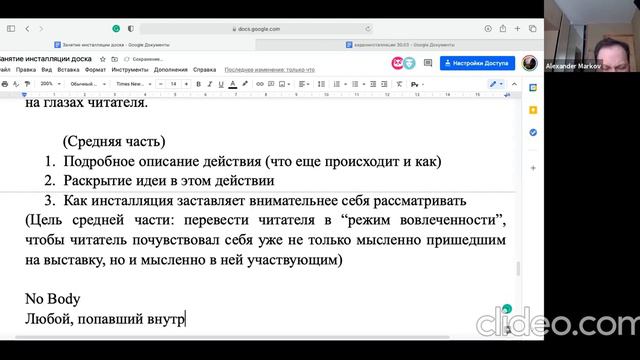
Task: Toggle Underline formatting
Action: point(221,84)
